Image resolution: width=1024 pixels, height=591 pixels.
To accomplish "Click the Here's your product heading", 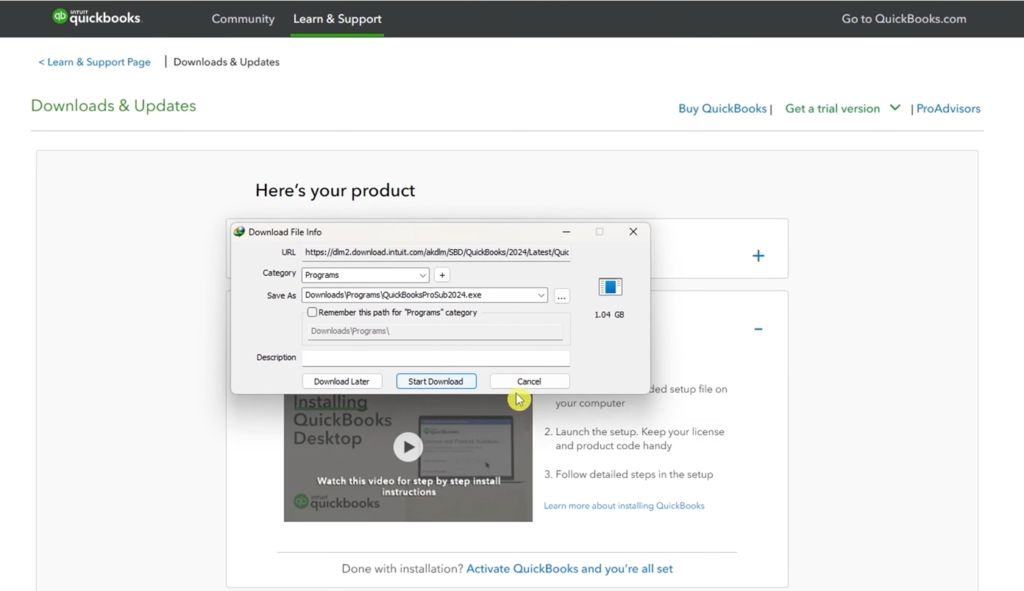I will [x=335, y=191].
